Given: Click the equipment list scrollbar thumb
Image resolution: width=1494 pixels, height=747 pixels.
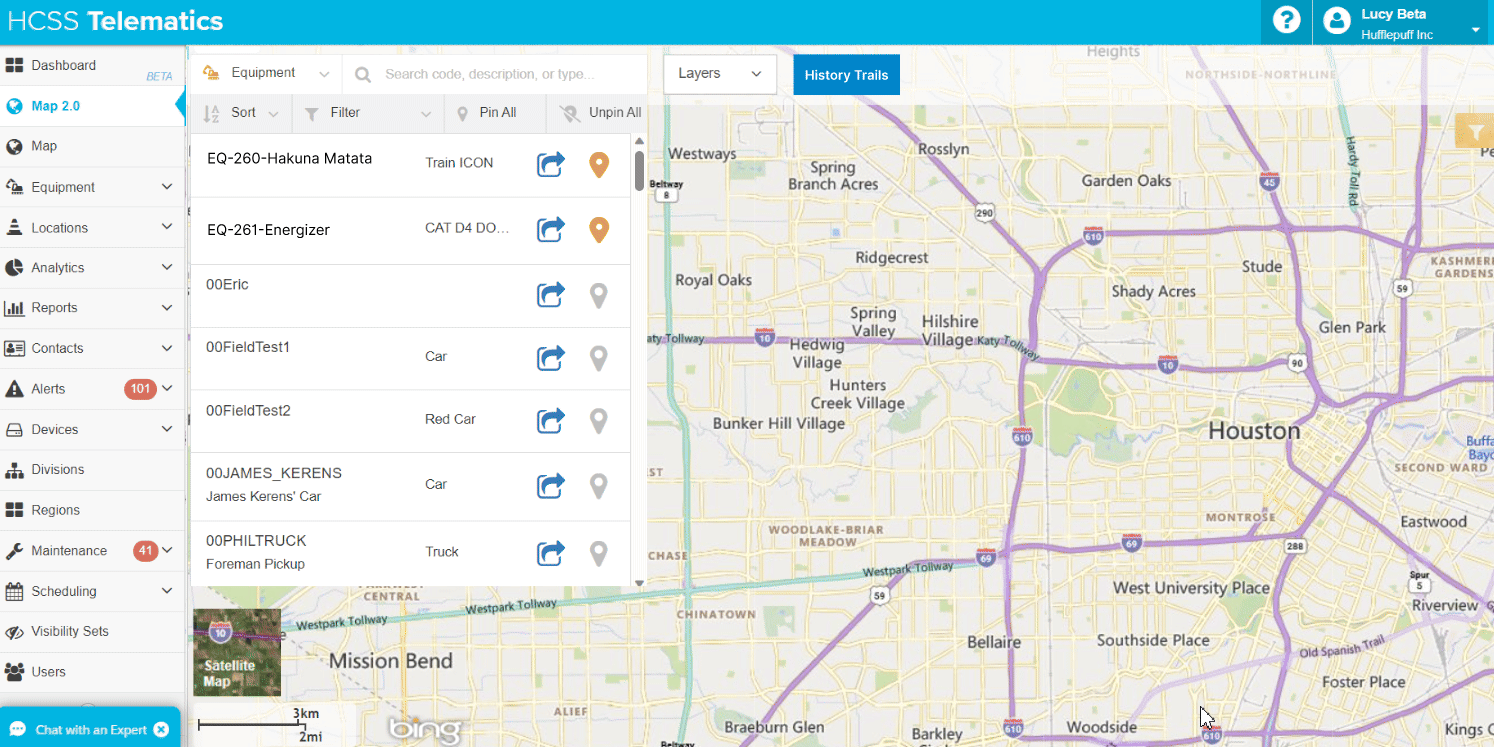Looking at the screenshot, I should [639, 169].
